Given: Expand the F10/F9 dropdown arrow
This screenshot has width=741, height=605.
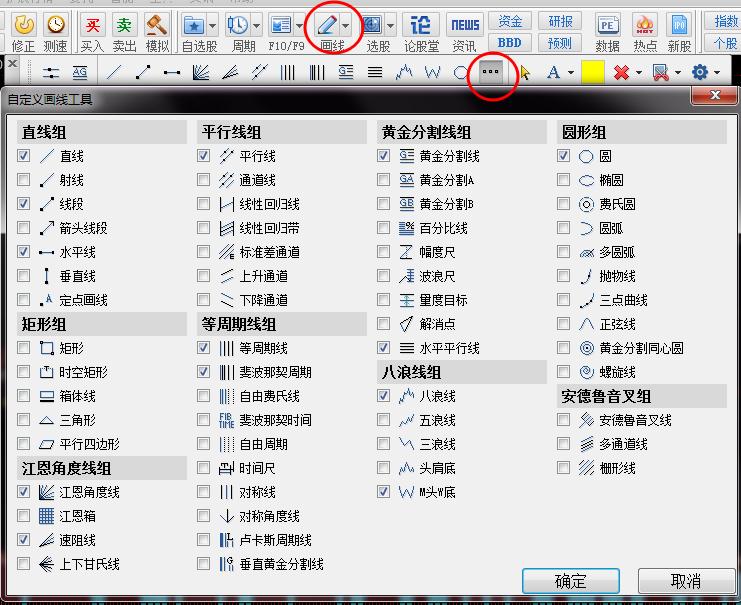Looking at the screenshot, I should [x=300, y=26].
